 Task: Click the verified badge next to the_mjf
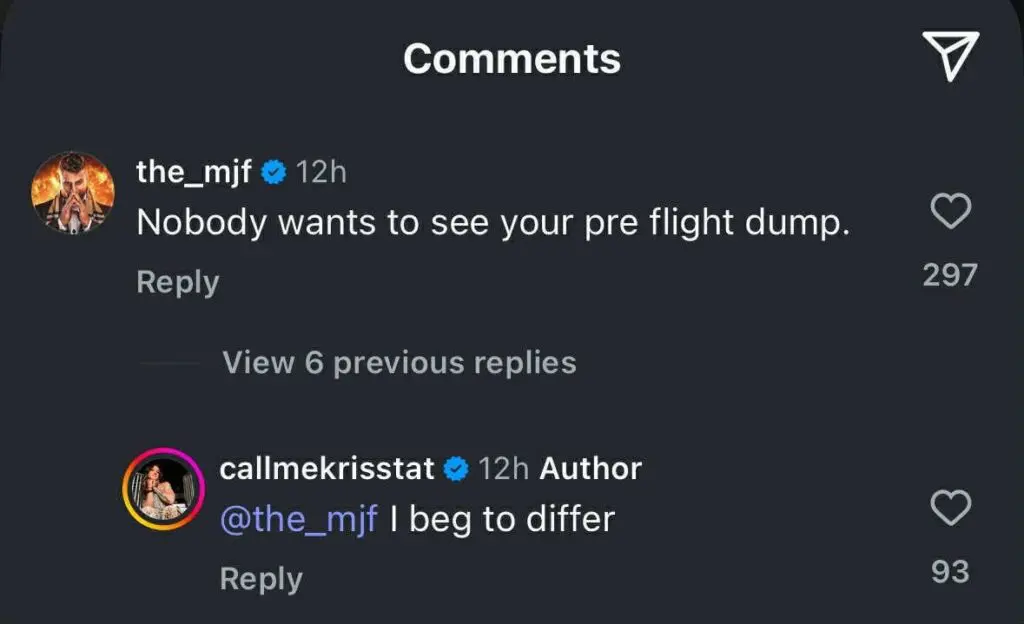pyautogui.click(x=271, y=170)
